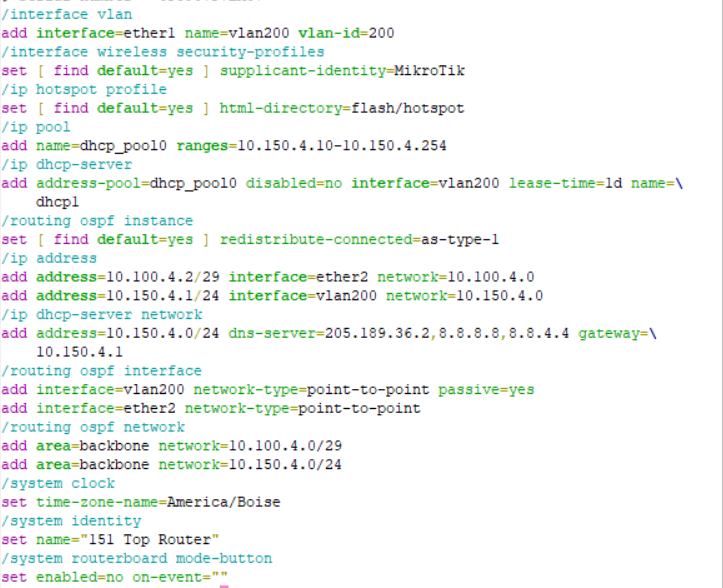The image size is (723, 588).
Task: Click the '/ip pool' line
Action: coord(36,127)
